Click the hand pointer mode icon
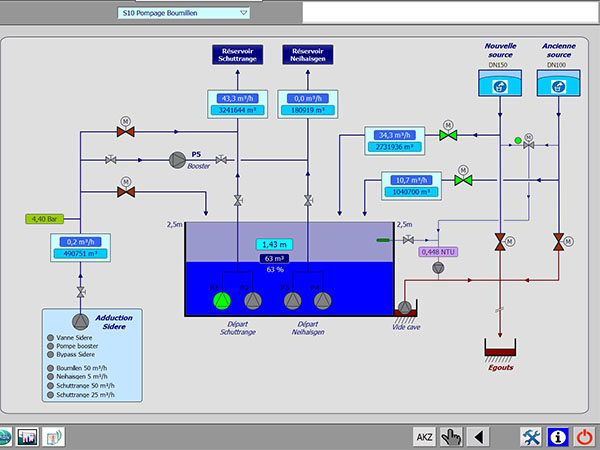600x450 pixels. [x=451, y=437]
